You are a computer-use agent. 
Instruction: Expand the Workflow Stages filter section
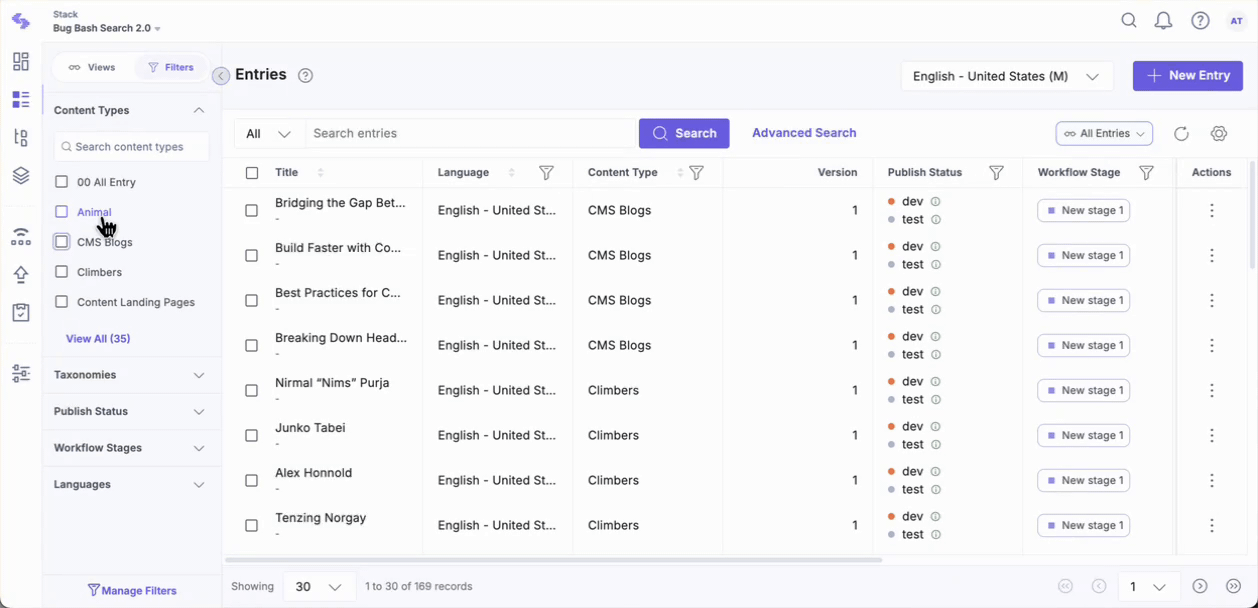199,448
